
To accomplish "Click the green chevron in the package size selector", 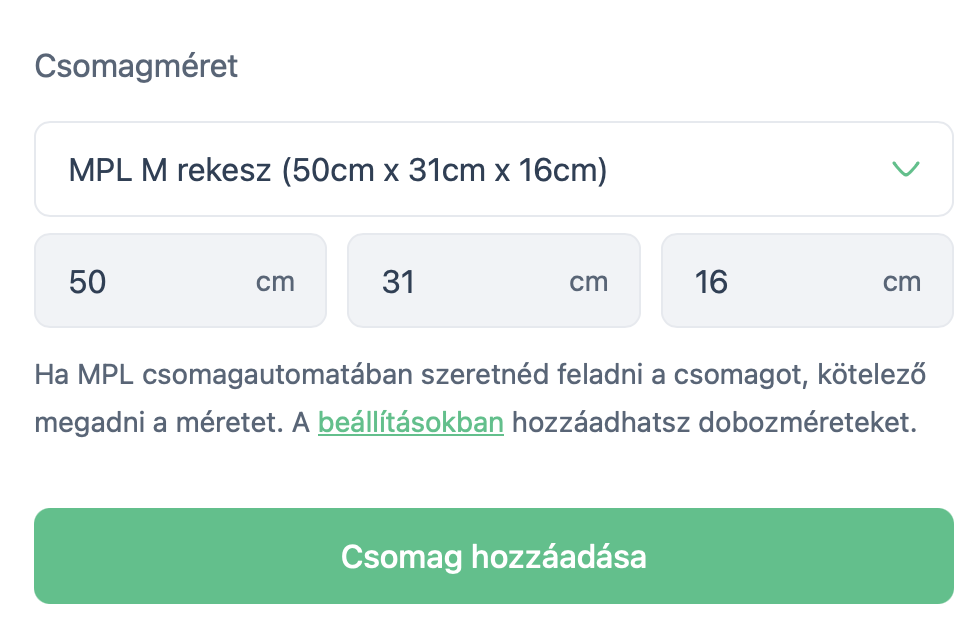I will 905,169.
